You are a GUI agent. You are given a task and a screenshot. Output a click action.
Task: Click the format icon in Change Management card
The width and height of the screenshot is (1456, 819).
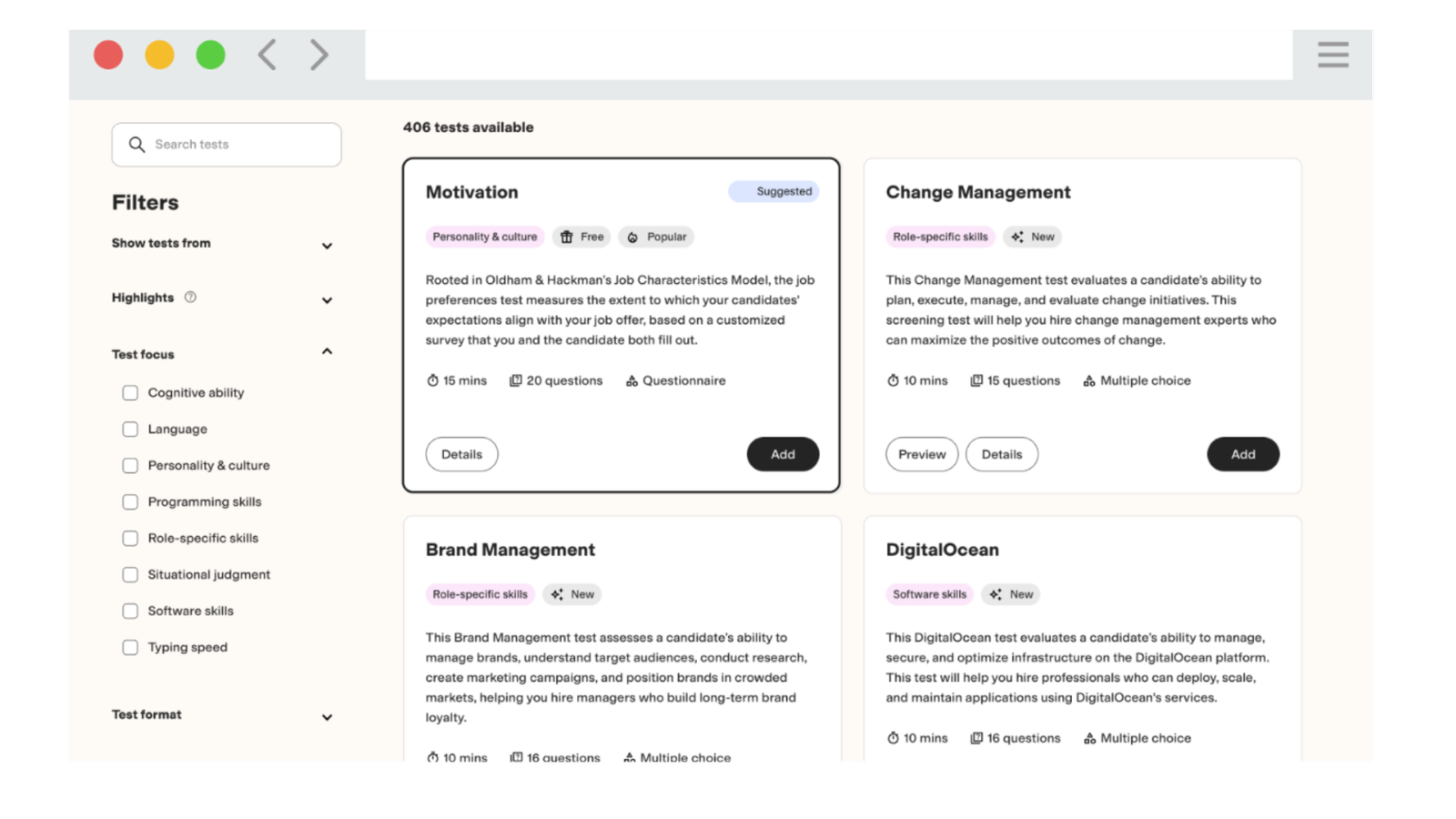pyautogui.click(x=1089, y=380)
